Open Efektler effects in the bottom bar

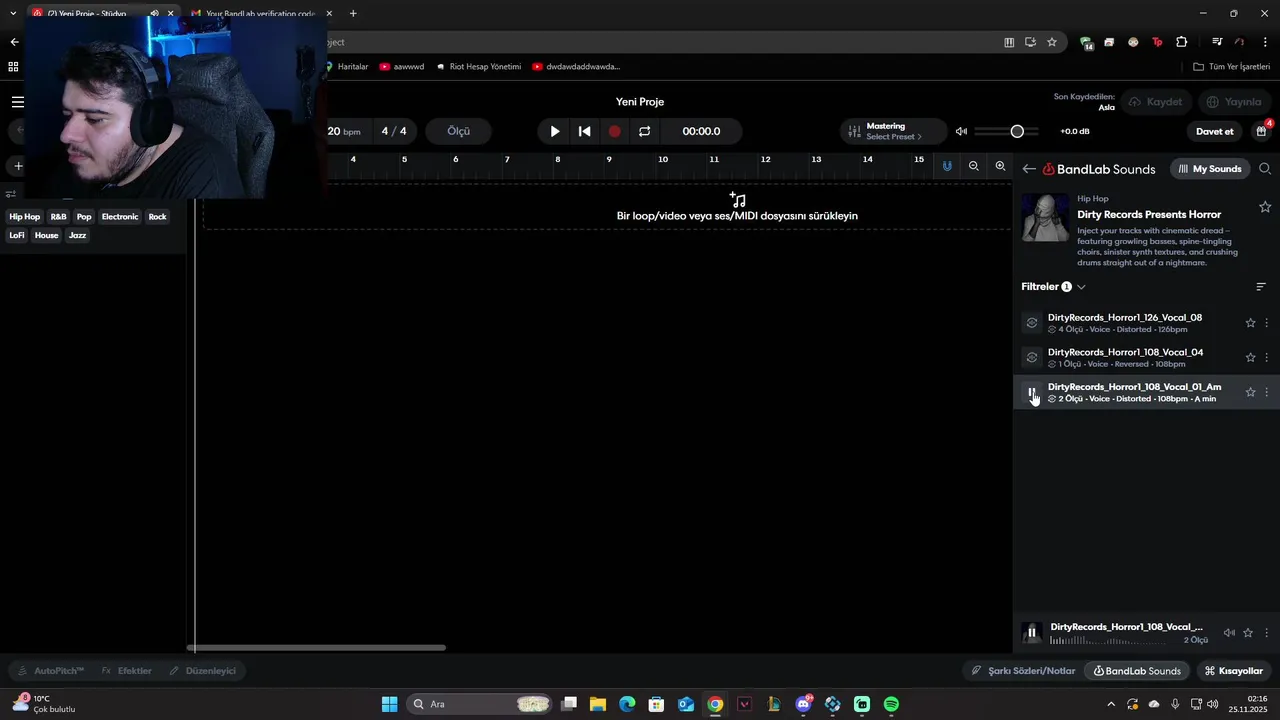click(126, 671)
